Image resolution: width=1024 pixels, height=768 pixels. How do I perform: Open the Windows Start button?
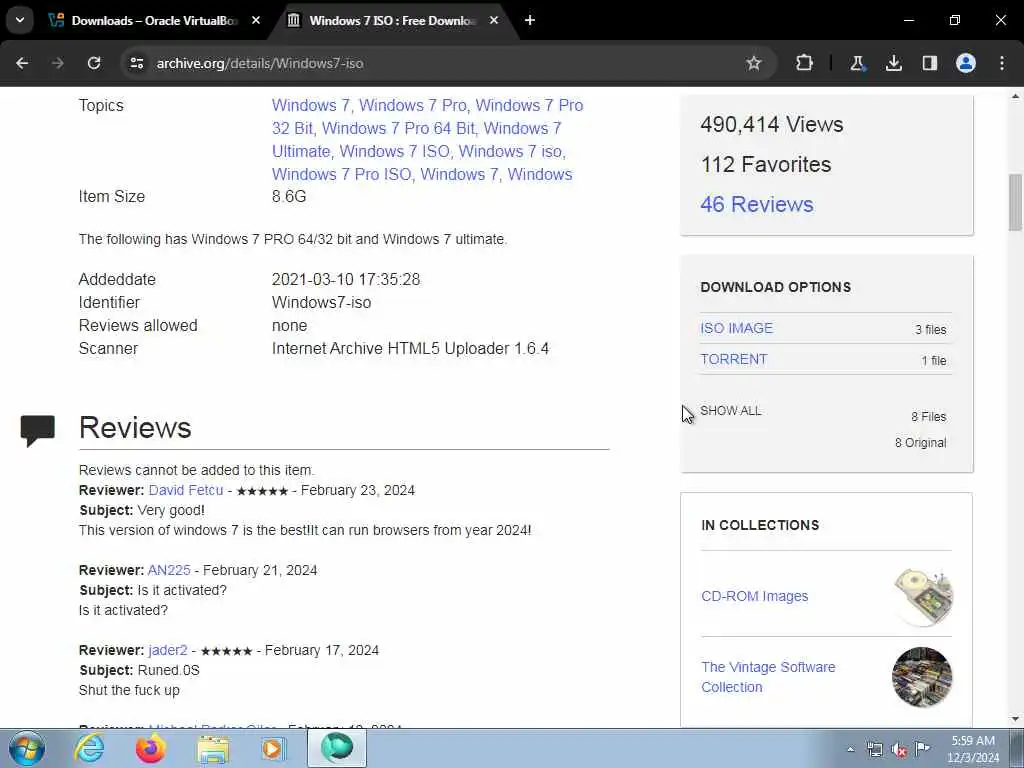(x=27, y=748)
